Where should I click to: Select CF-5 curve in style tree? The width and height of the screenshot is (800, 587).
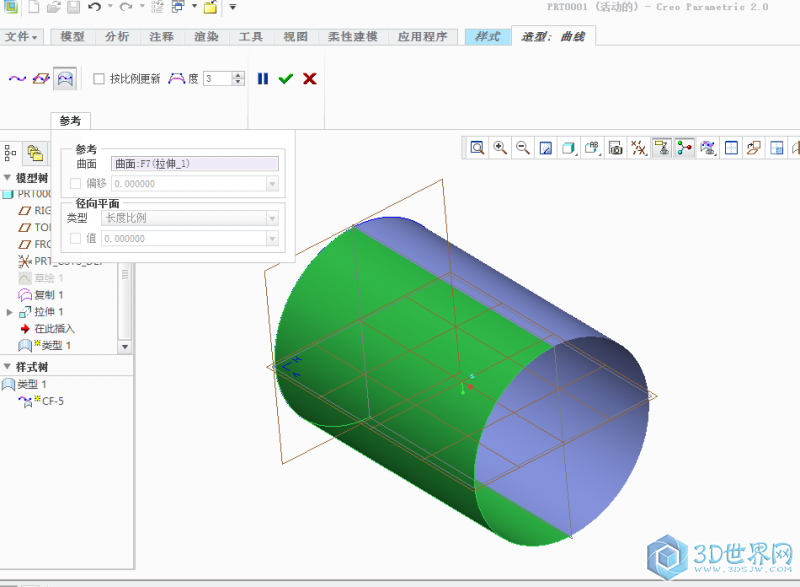[x=53, y=401]
